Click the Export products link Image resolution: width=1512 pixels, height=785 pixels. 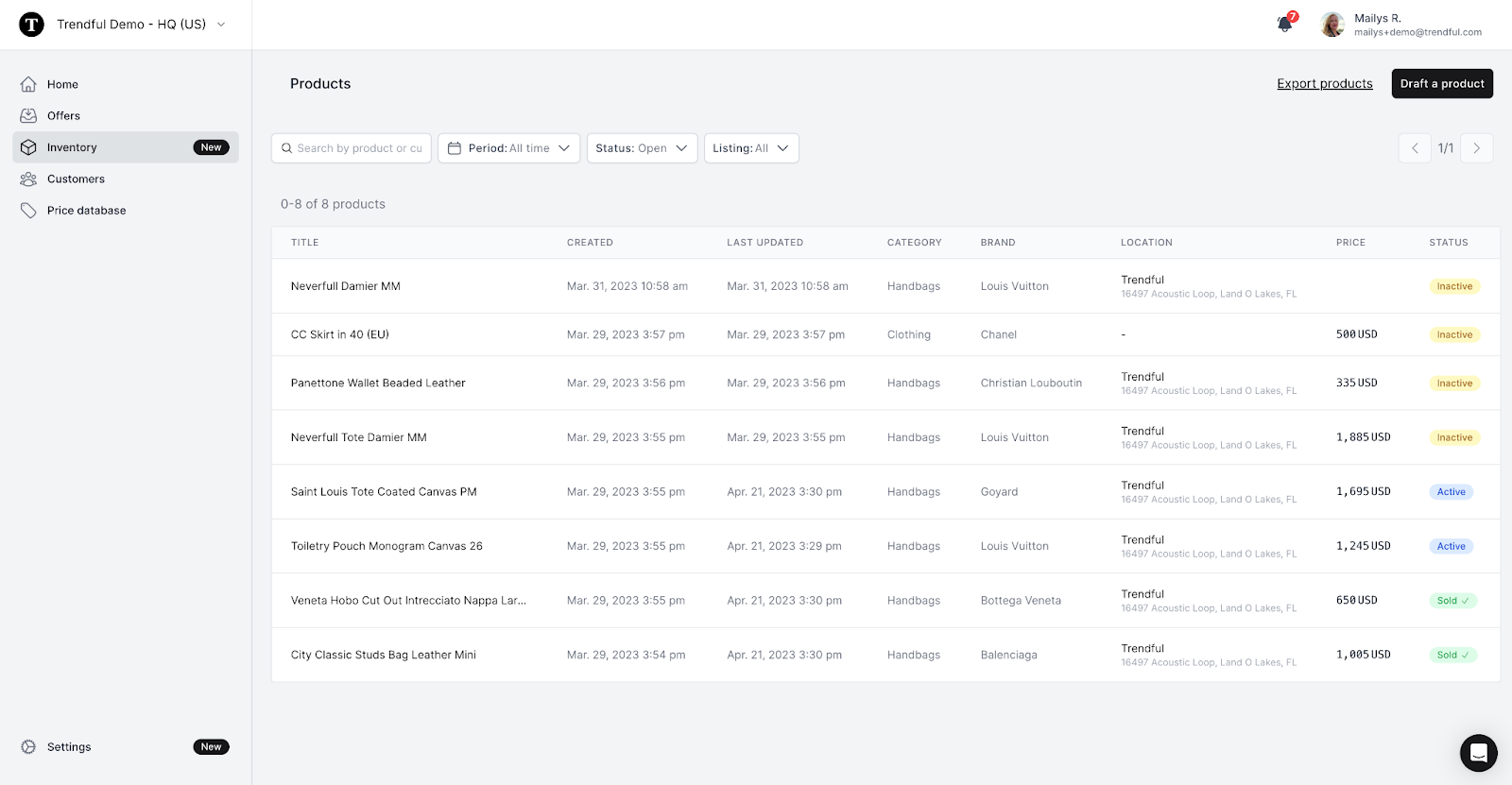click(1325, 83)
